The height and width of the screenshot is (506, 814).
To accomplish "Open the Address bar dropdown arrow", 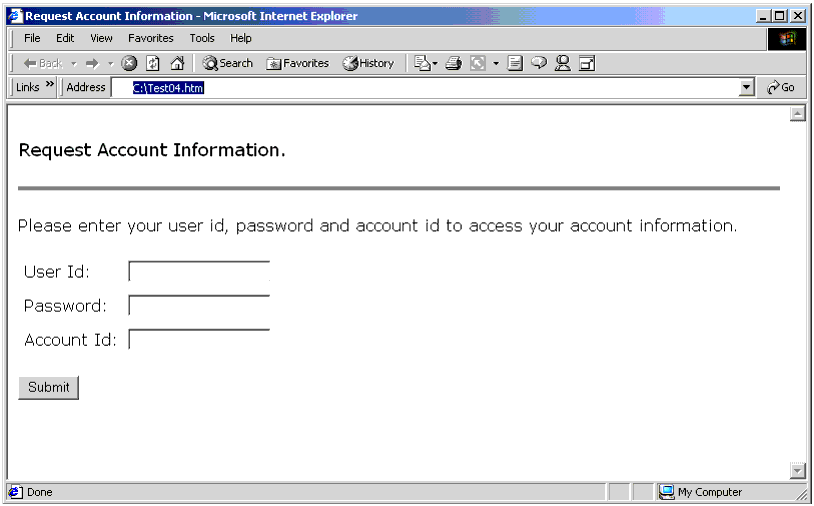I will tap(747, 88).
